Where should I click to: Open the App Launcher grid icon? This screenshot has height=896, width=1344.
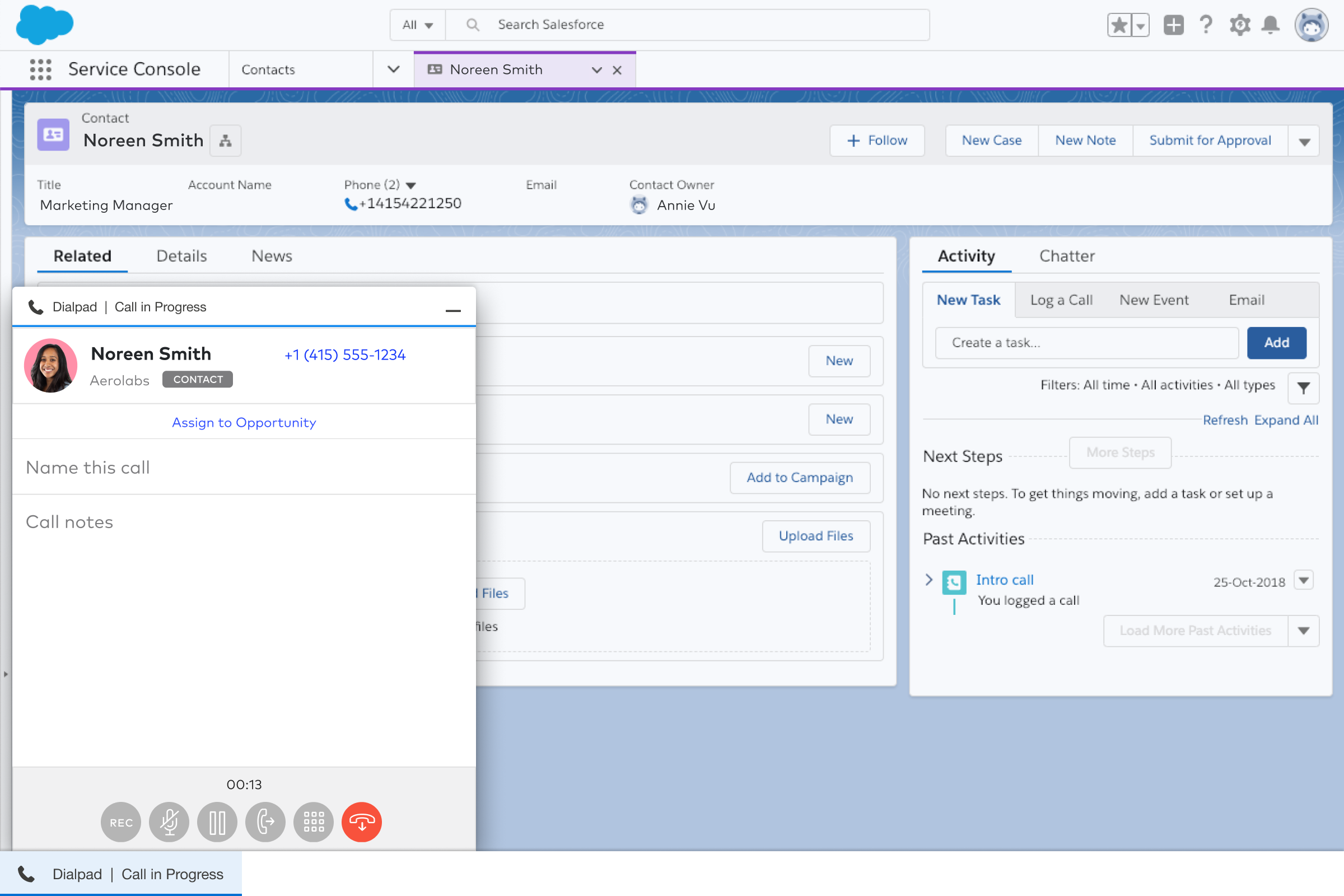click(x=40, y=69)
